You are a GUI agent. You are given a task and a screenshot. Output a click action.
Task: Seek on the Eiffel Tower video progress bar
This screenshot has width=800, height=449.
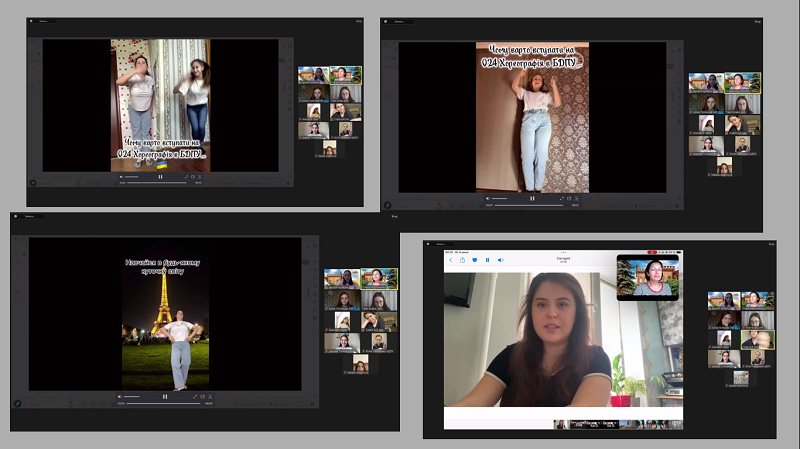coord(160,403)
